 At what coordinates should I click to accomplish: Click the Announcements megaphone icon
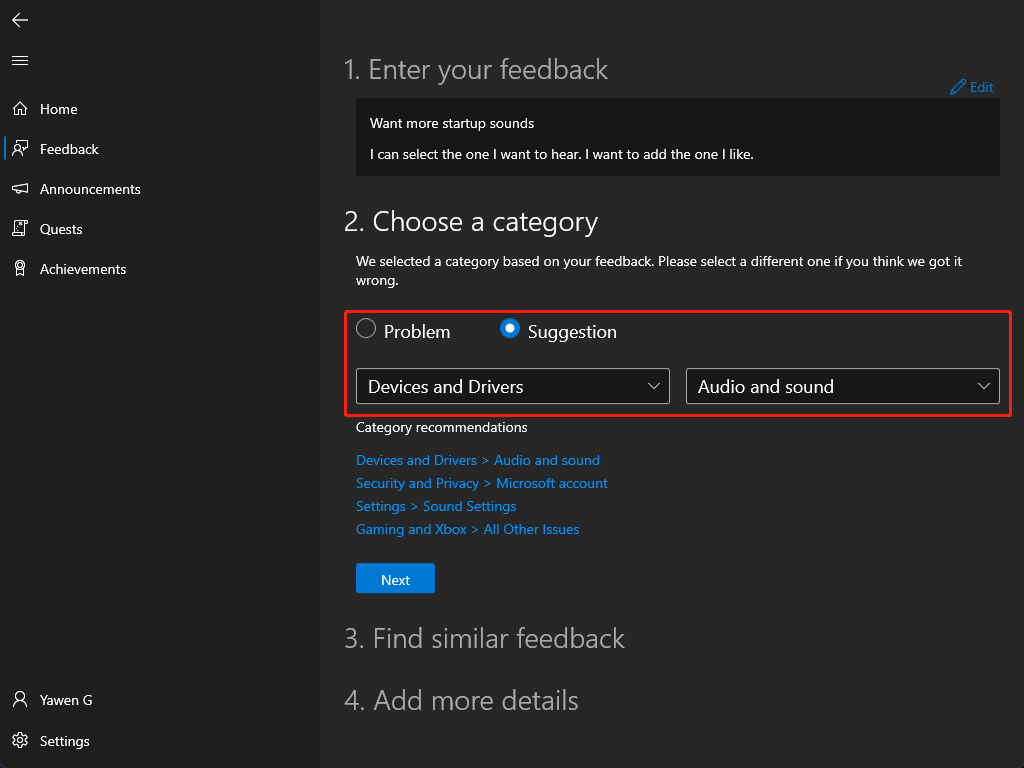point(20,189)
